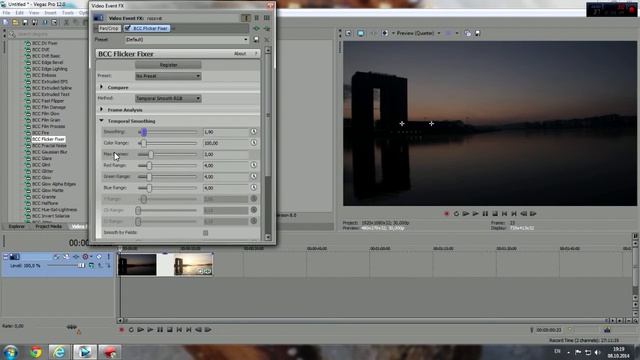Collapse the Temporal Smoothing section
The height and width of the screenshot is (360, 640).
(101, 121)
